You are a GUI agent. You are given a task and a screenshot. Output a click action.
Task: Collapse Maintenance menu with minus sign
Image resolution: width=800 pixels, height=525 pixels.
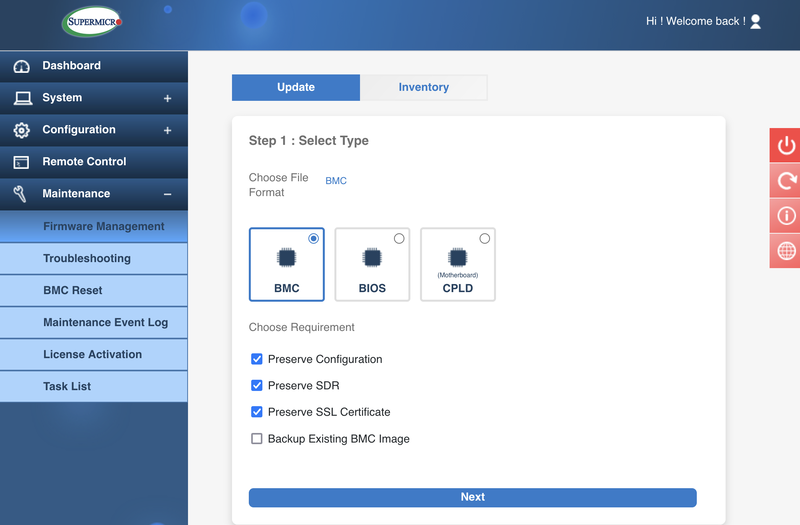pos(167,194)
